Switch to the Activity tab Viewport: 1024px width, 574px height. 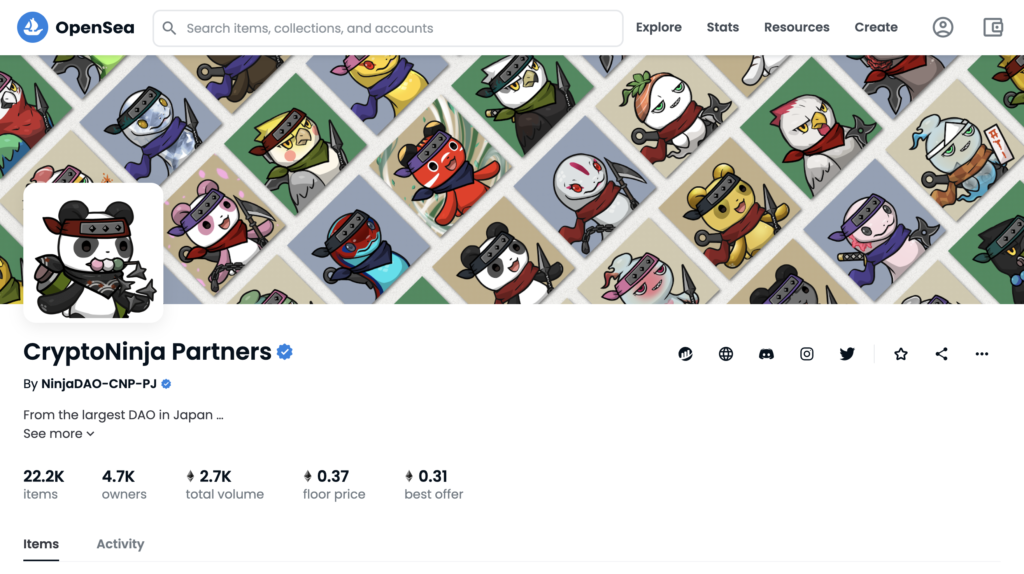coord(120,544)
